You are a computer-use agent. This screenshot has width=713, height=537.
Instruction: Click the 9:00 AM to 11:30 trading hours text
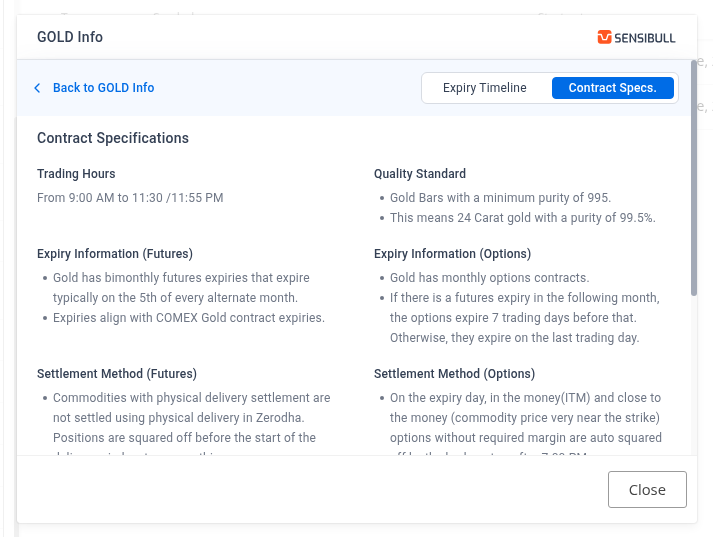coord(130,198)
